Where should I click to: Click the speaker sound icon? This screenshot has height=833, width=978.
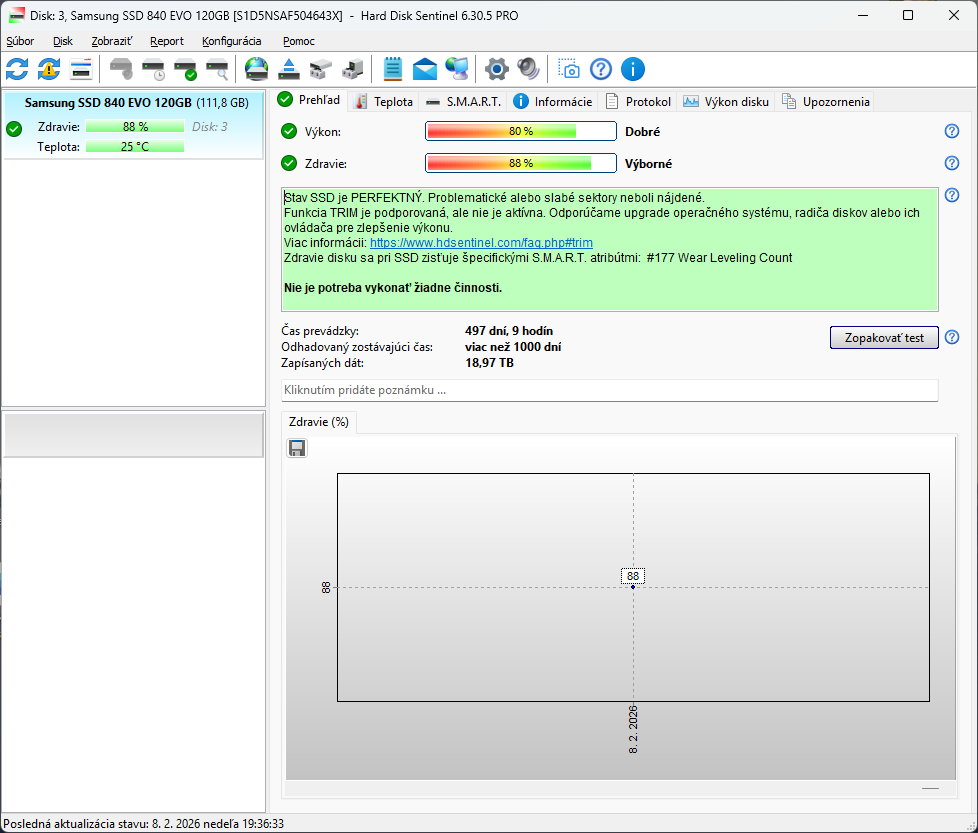(x=528, y=69)
